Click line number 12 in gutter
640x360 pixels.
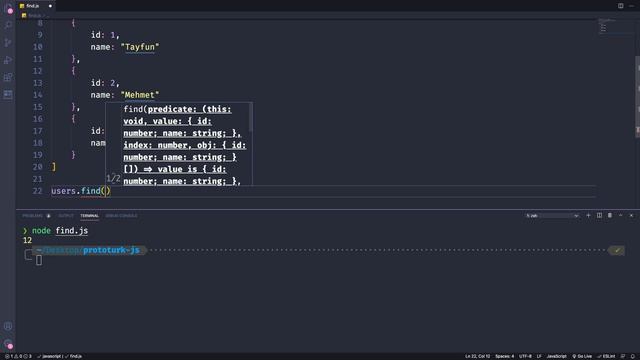38,71
